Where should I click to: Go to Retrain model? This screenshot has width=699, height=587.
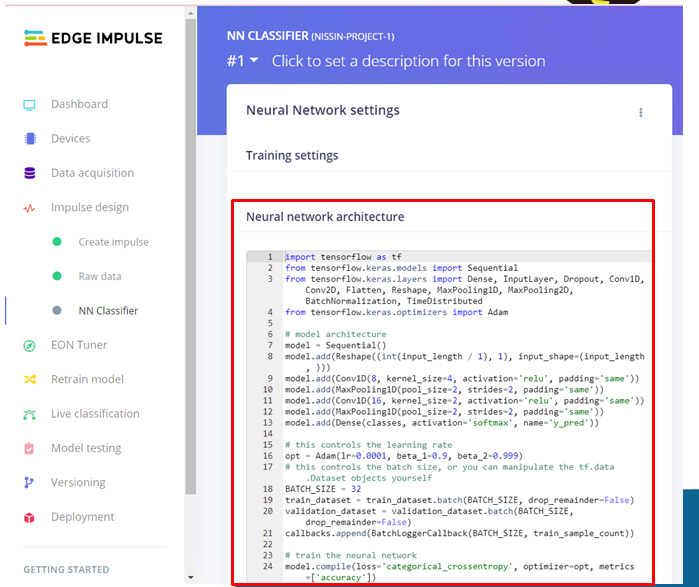tap(87, 379)
